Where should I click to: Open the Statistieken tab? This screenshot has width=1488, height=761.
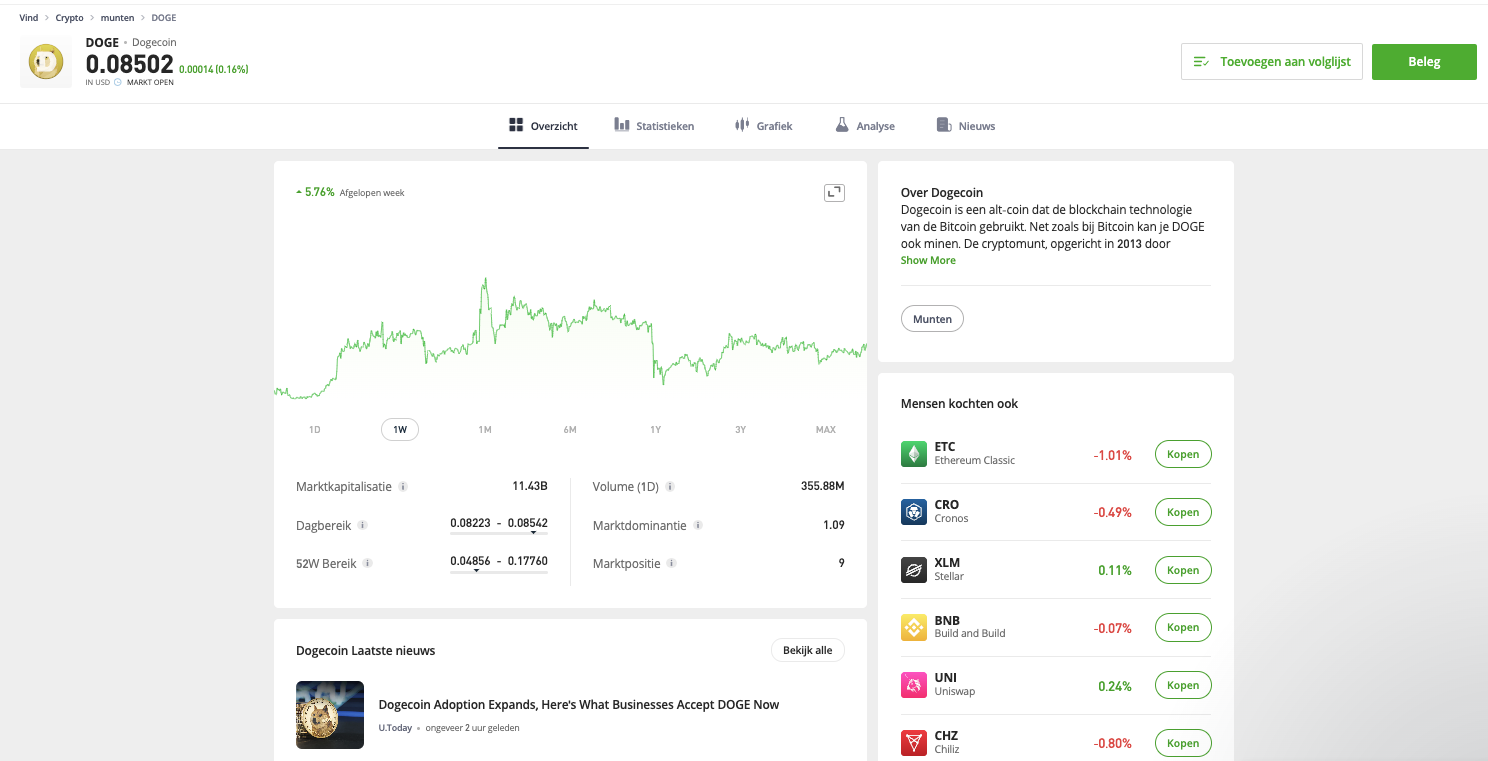[x=654, y=126]
